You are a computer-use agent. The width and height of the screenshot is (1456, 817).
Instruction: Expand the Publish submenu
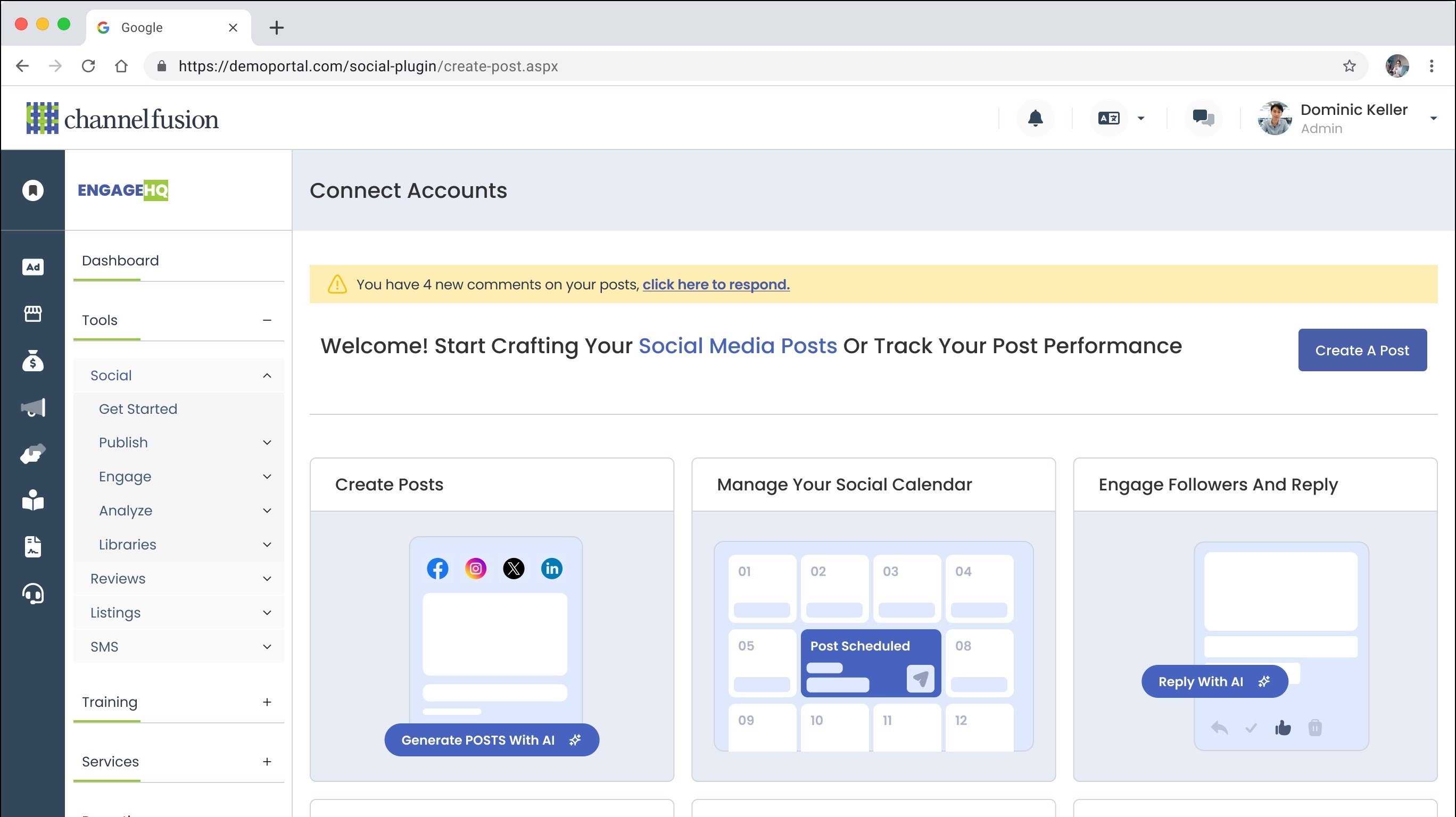pos(267,443)
